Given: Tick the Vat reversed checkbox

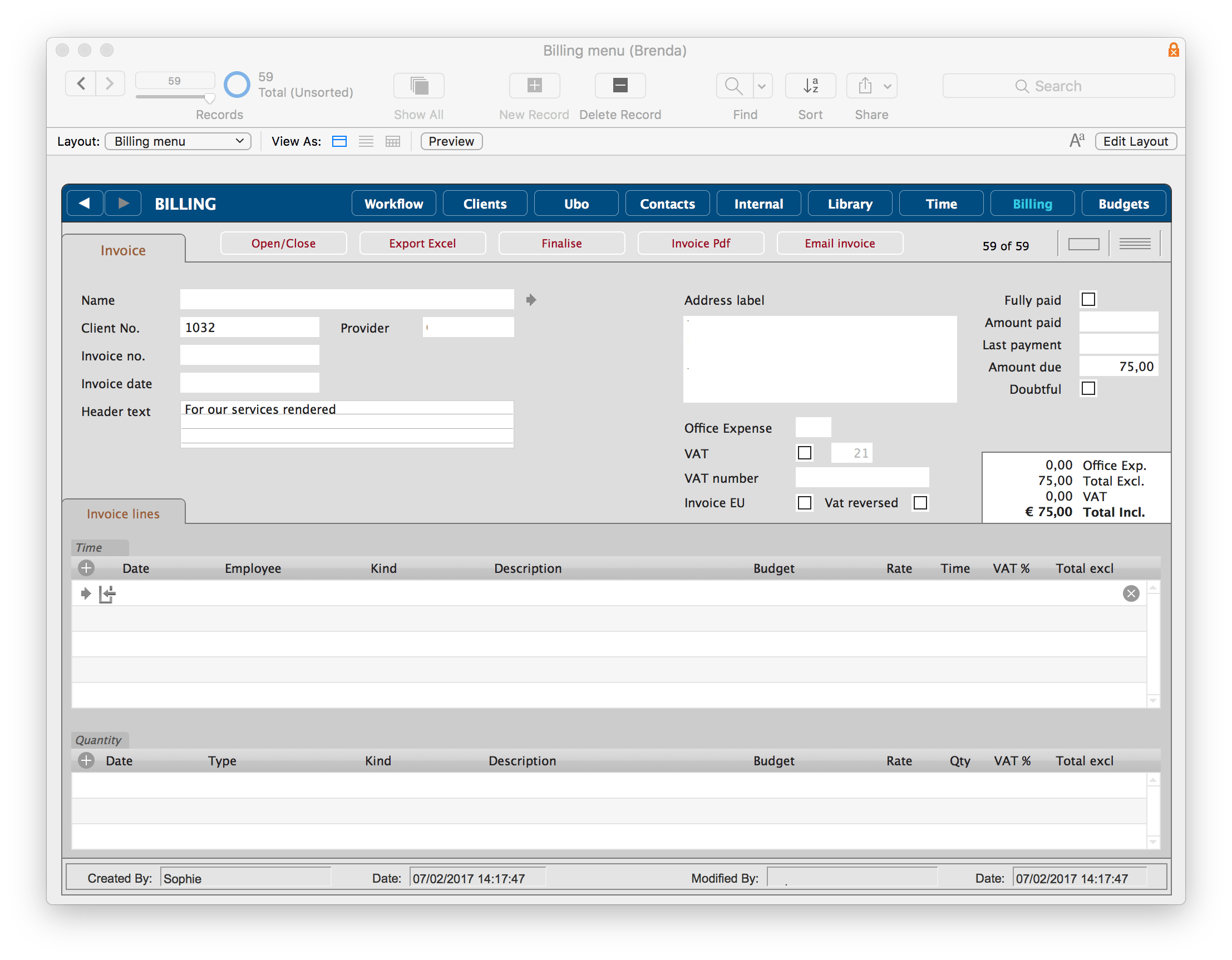Looking at the screenshot, I should (x=920, y=502).
